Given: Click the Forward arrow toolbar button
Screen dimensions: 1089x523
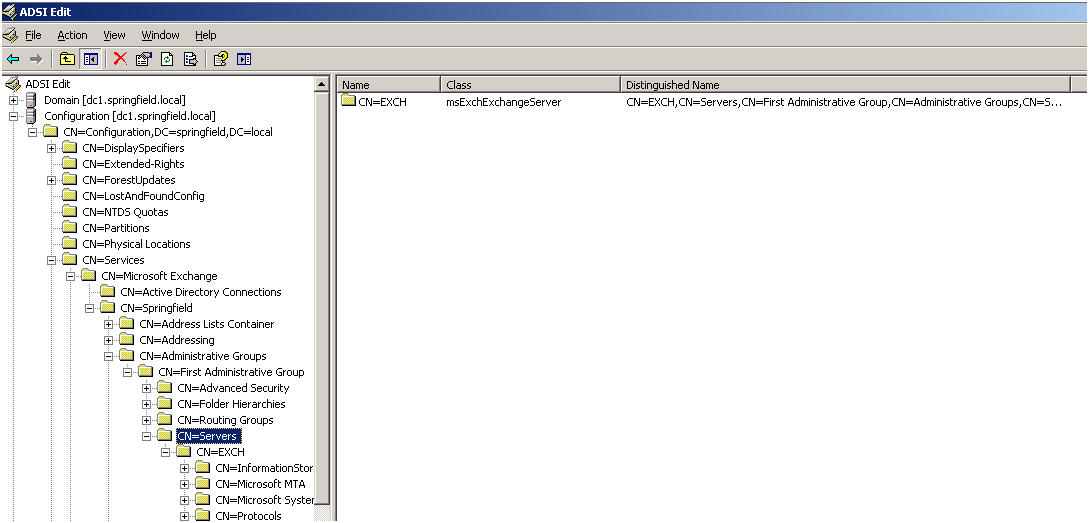Looking at the screenshot, I should 36,60.
